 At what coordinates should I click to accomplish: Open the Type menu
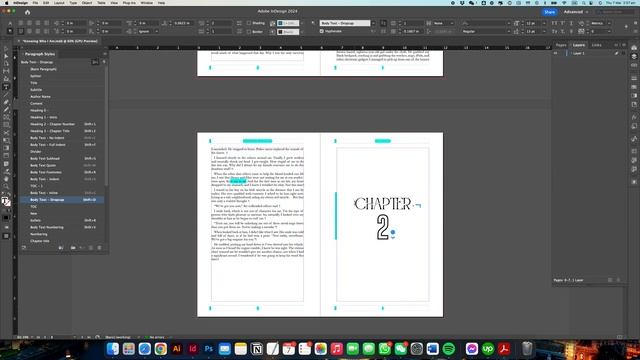pos(73,3)
